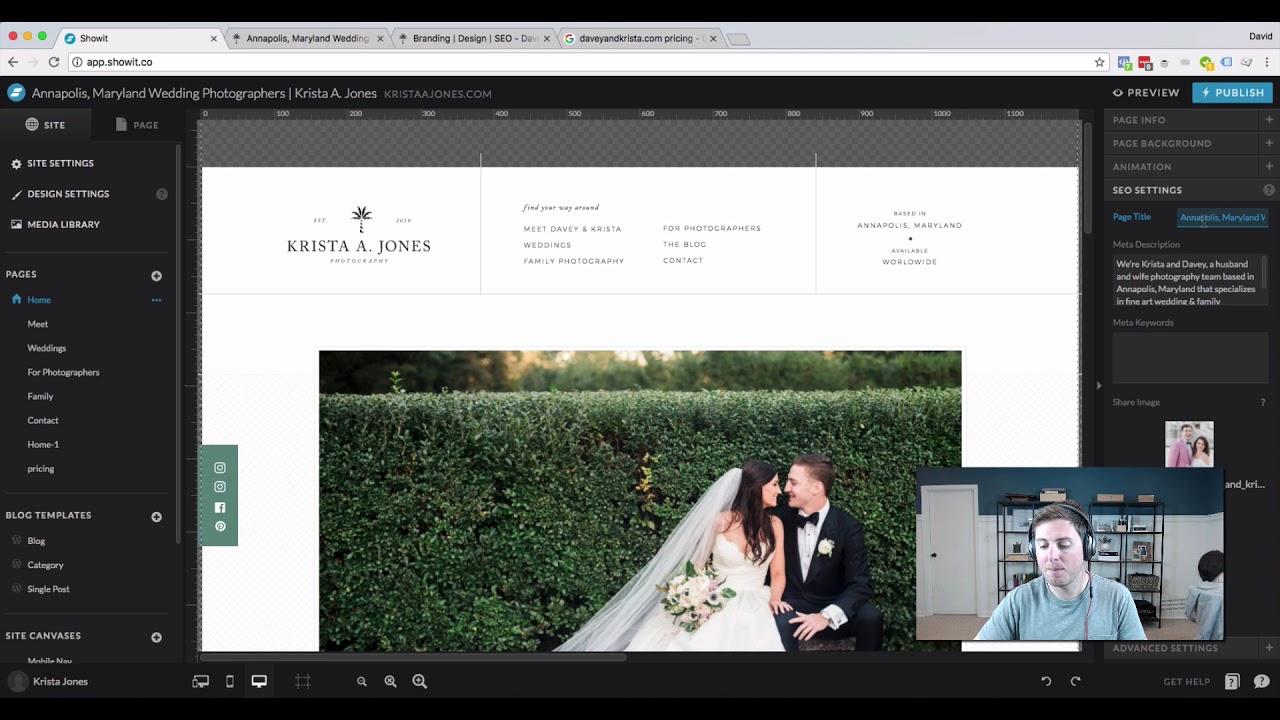1280x720 pixels.
Task: Switch to the Page tab
Action: 137,125
